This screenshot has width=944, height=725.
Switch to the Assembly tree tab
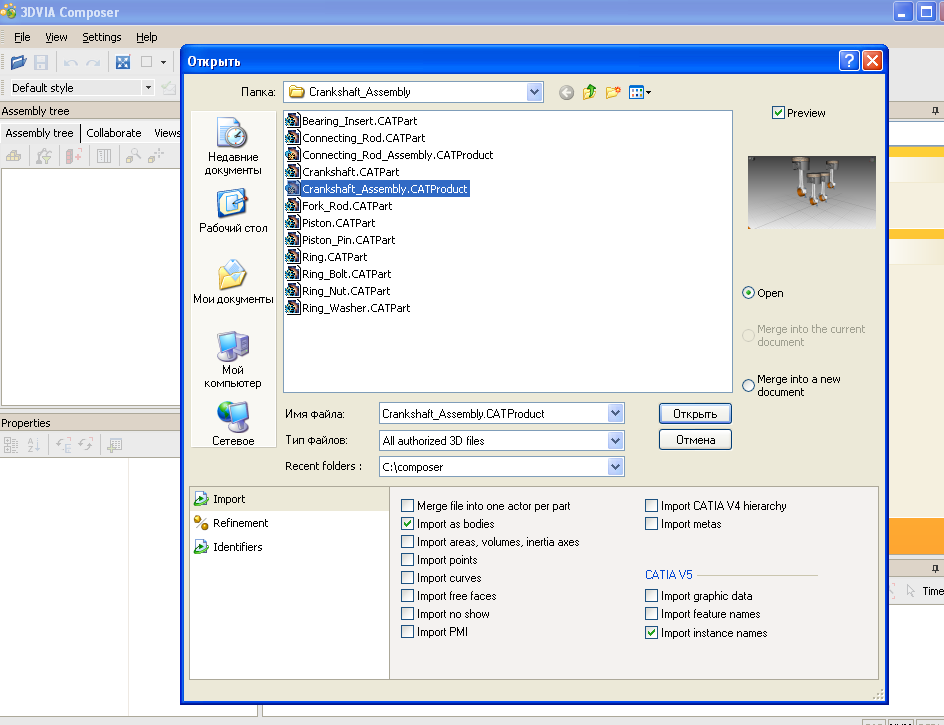click(39, 133)
